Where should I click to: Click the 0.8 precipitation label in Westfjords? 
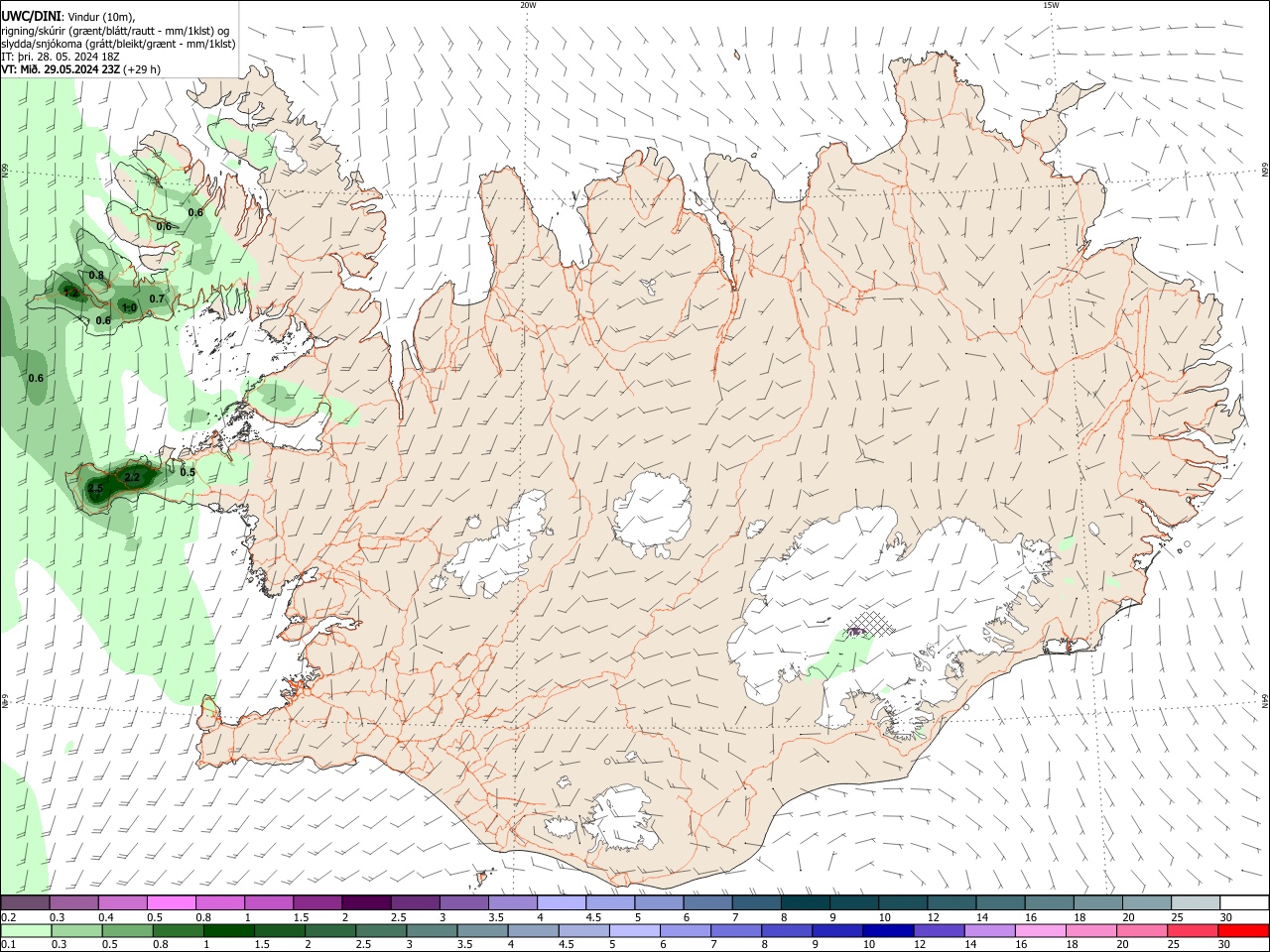(x=96, y=276)
